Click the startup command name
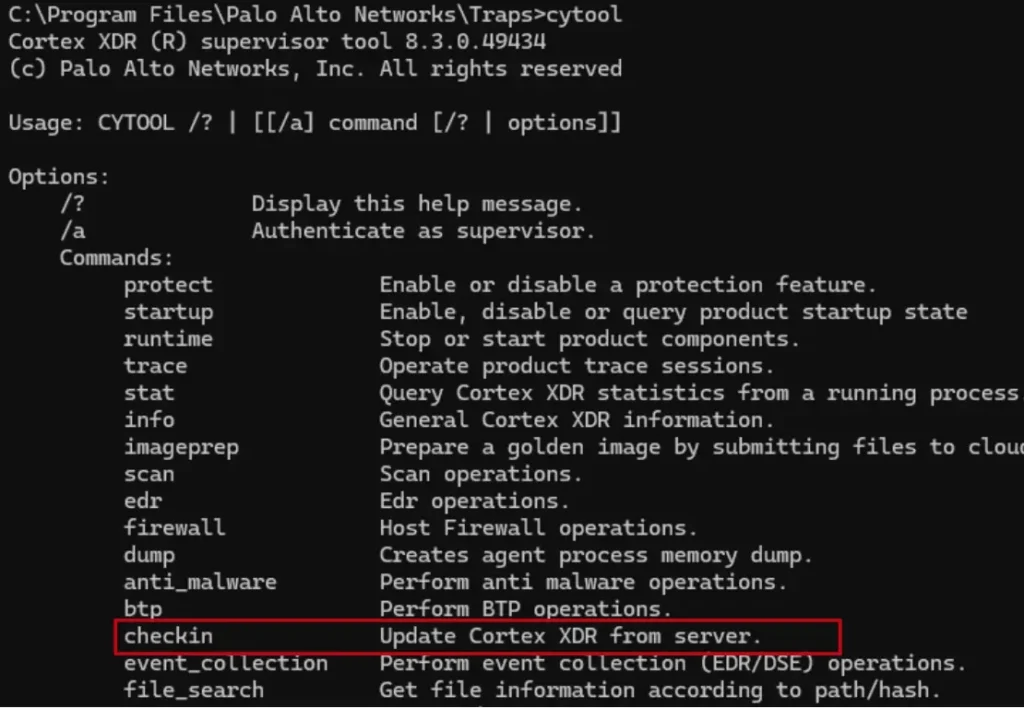1024x708 pixels. [x=168, y=312]
